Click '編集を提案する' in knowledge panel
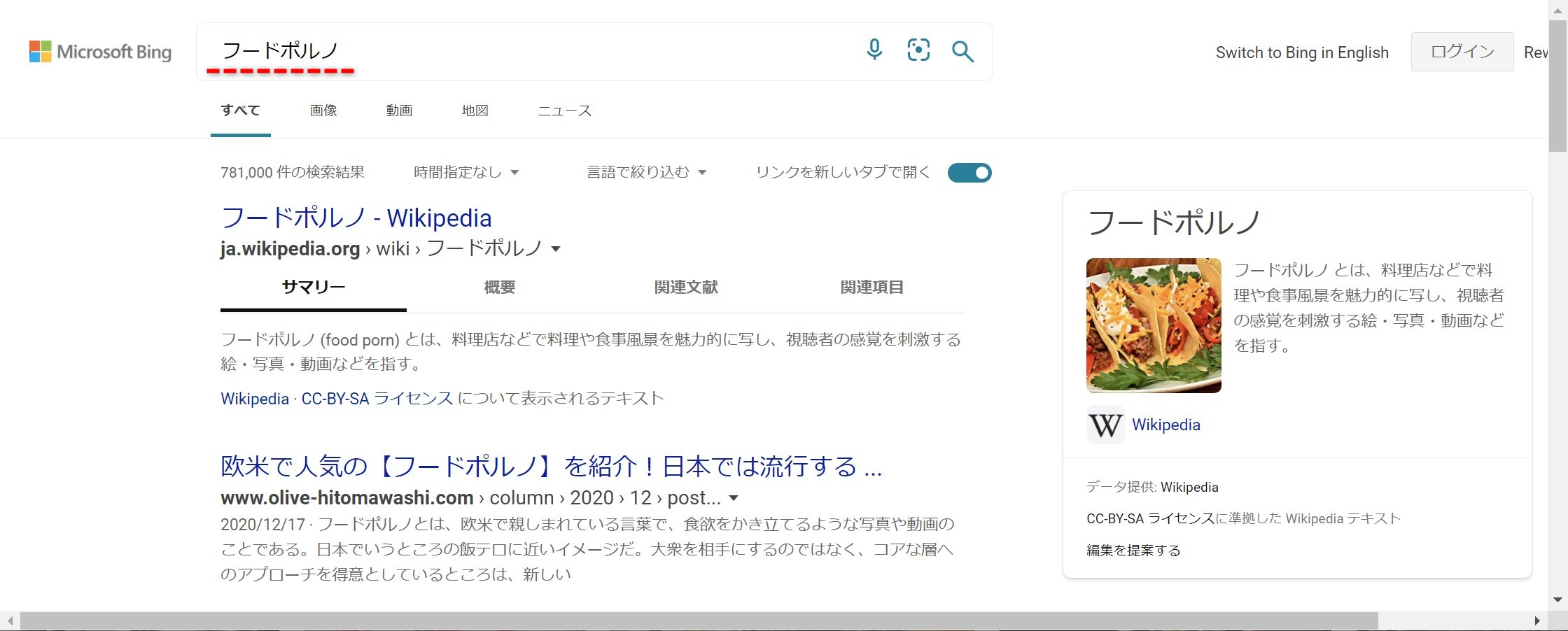This screenshot has width=1568, height=631. [x=1133, y=550]
